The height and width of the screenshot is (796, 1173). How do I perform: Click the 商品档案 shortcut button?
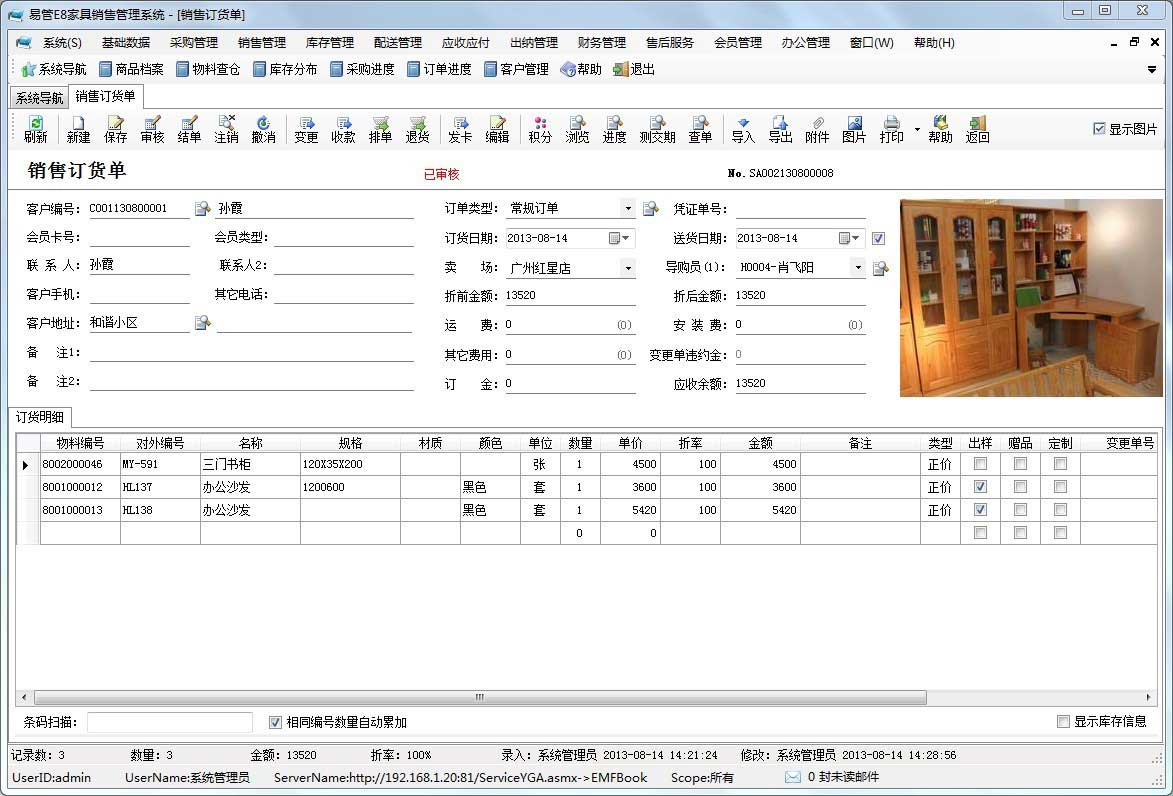click(132, 70)
